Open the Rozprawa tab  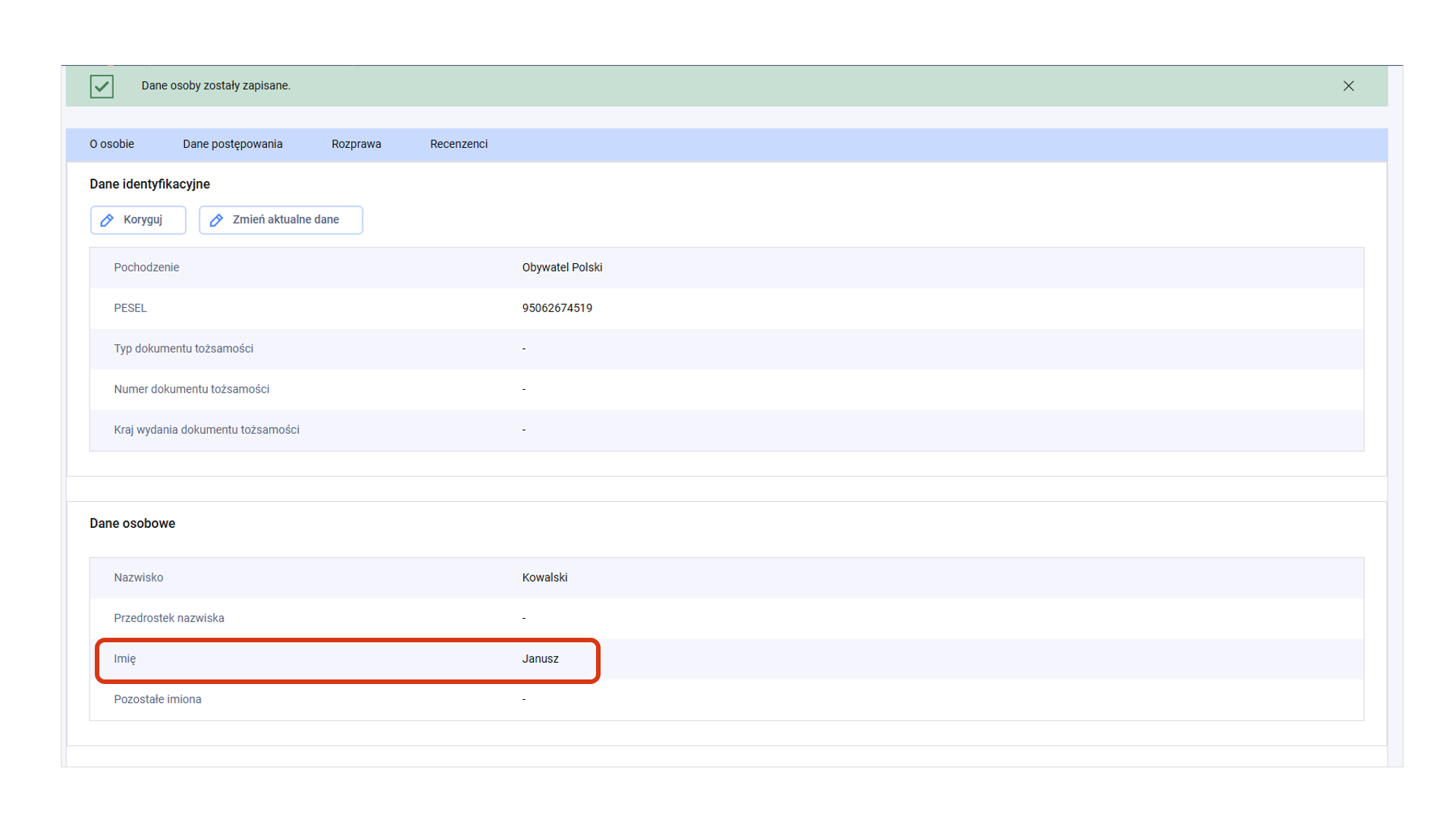356,144
